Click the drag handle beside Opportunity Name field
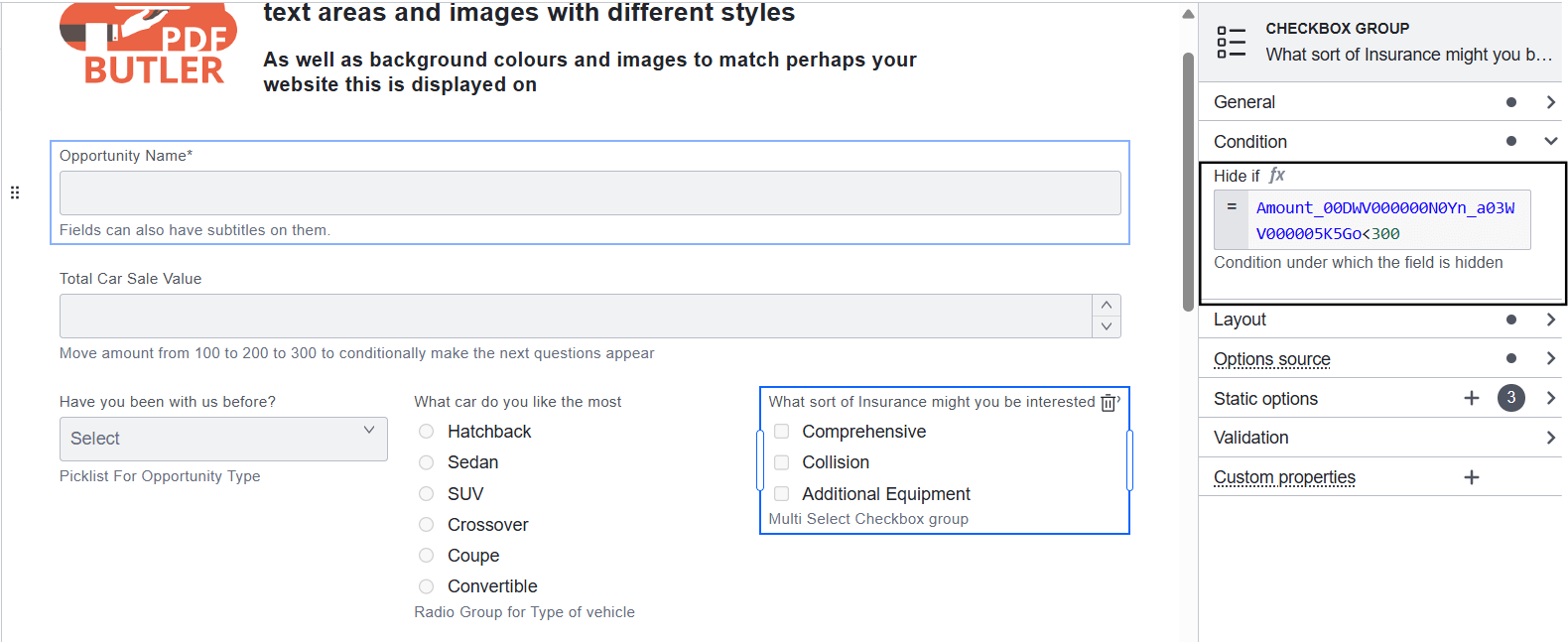 (x=15, y=193)
